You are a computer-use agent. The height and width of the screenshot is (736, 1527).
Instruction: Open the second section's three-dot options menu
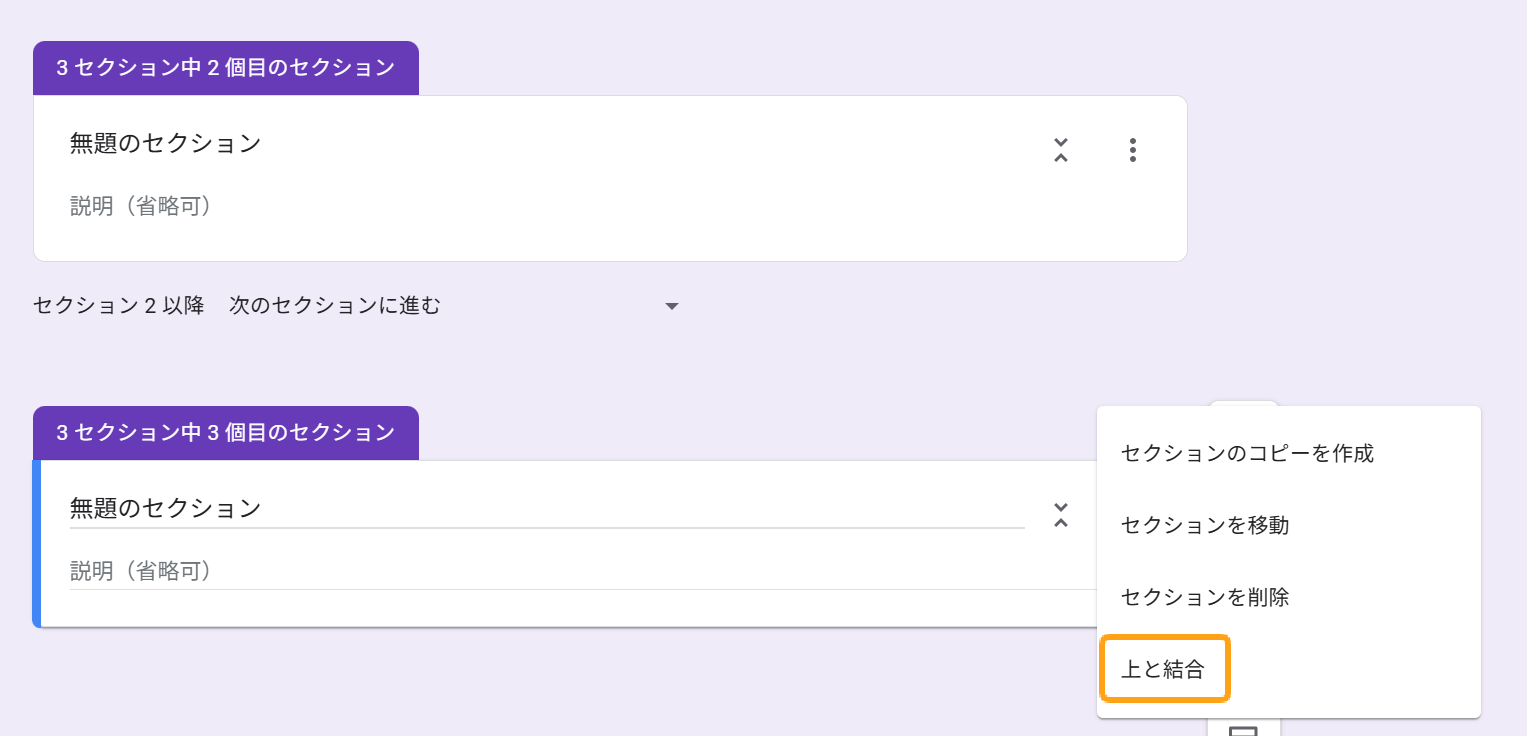point(1132,150)
